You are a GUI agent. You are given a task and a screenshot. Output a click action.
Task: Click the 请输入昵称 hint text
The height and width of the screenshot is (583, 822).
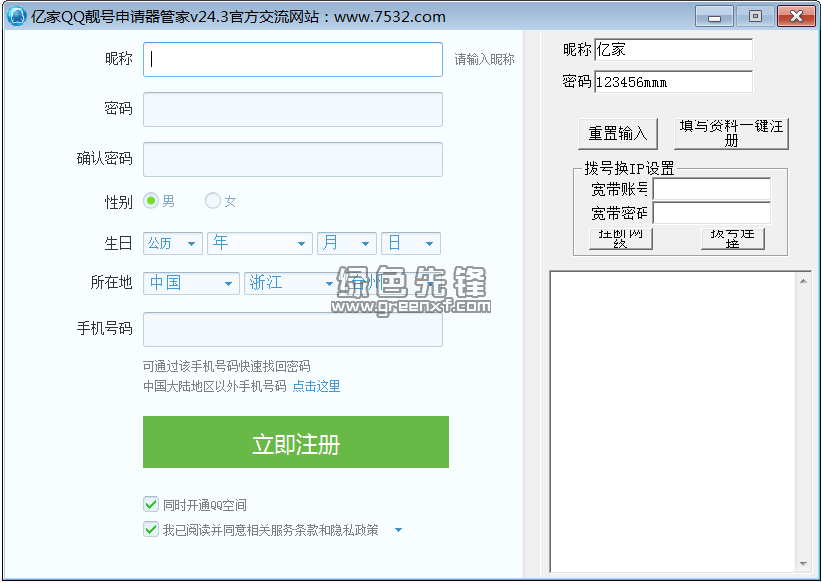484,59
